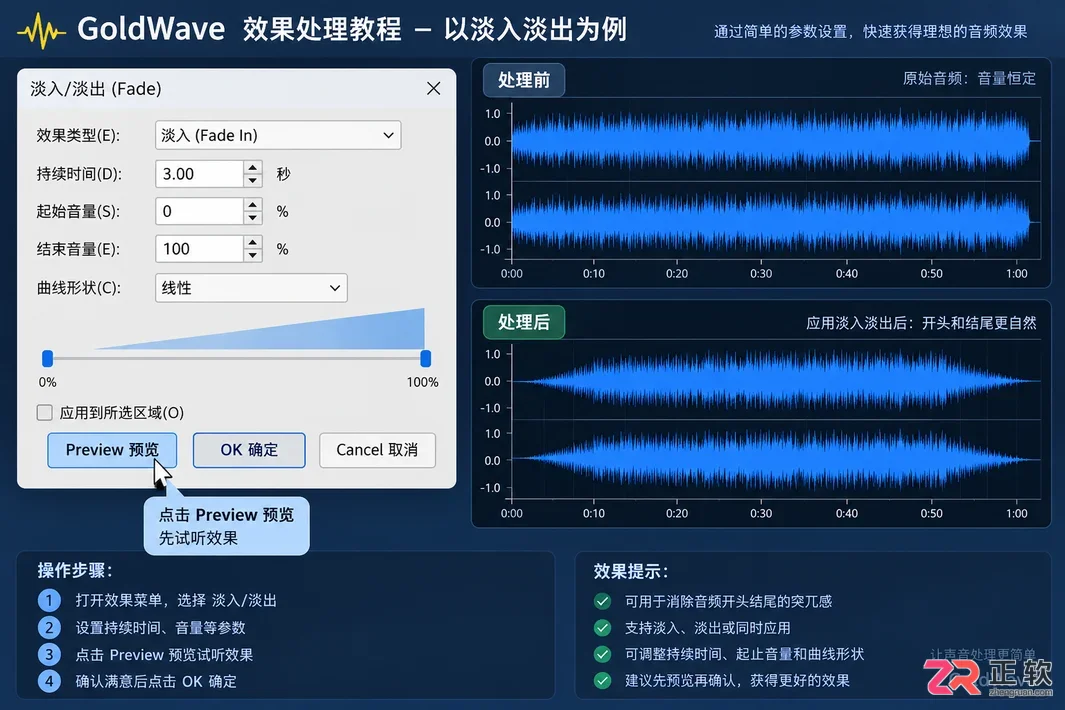Click the 0:10 marker in 处理后 timeline

[594, 513]
